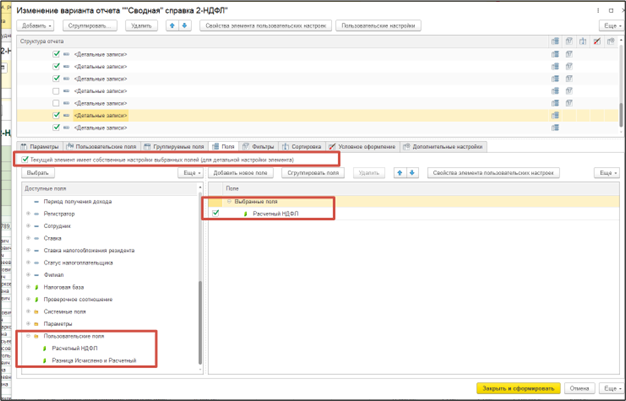Open the Добавить dropdown
This screenshot has width=626, height=401.
click(x=36, y=26)
